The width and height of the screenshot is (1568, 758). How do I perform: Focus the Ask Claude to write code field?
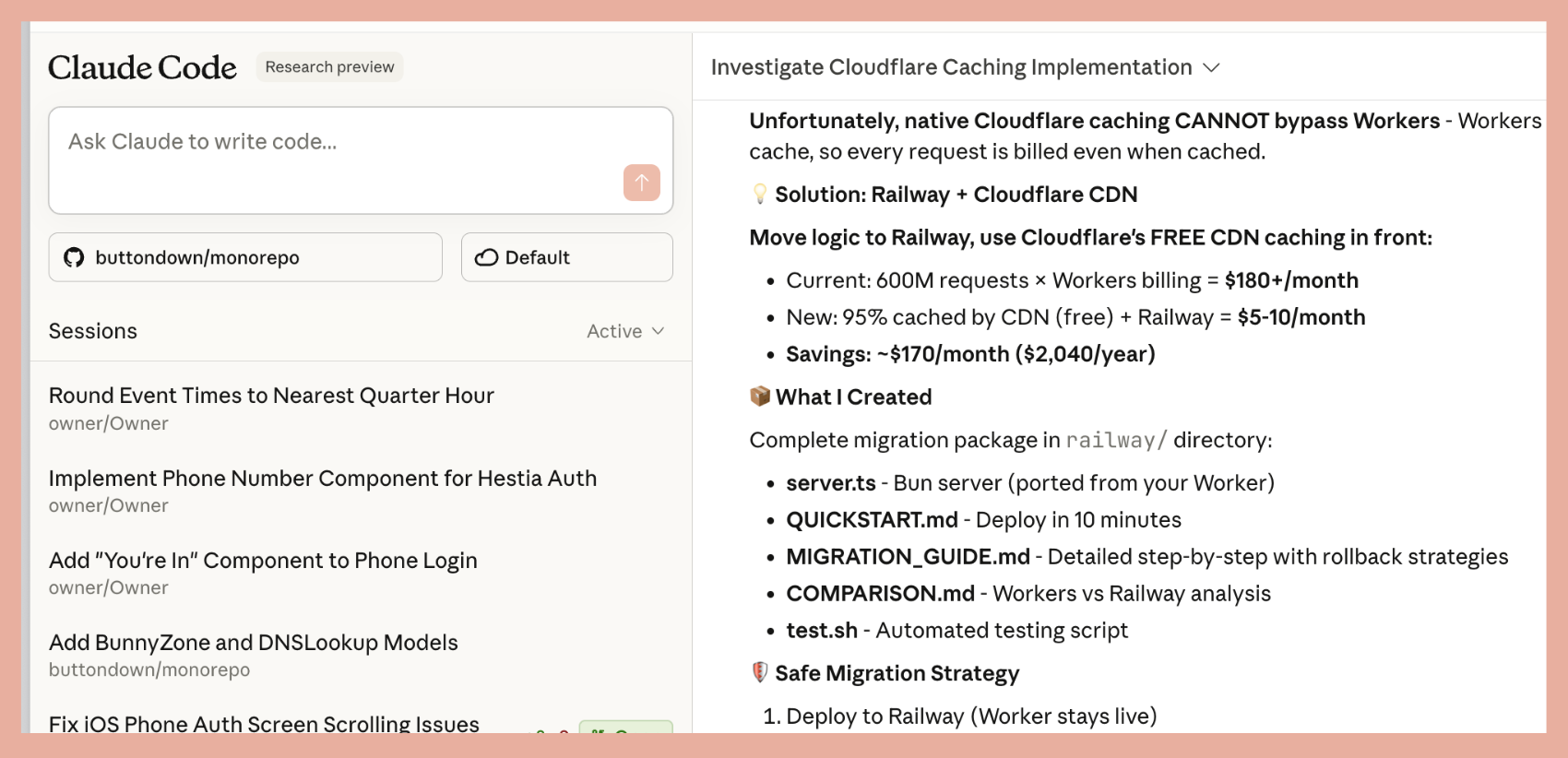[361, 160]
